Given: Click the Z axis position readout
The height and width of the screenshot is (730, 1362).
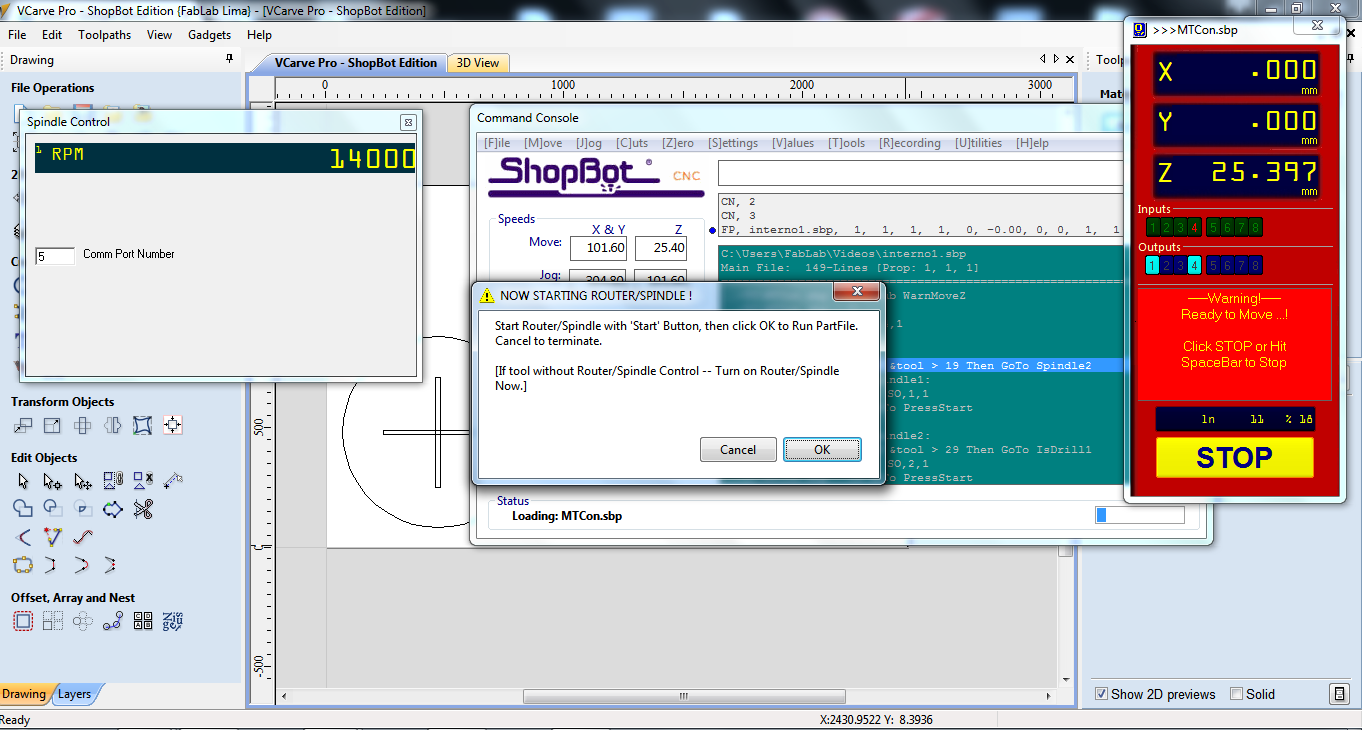Looking at the screenshot, I should (x=1237, y=174).
